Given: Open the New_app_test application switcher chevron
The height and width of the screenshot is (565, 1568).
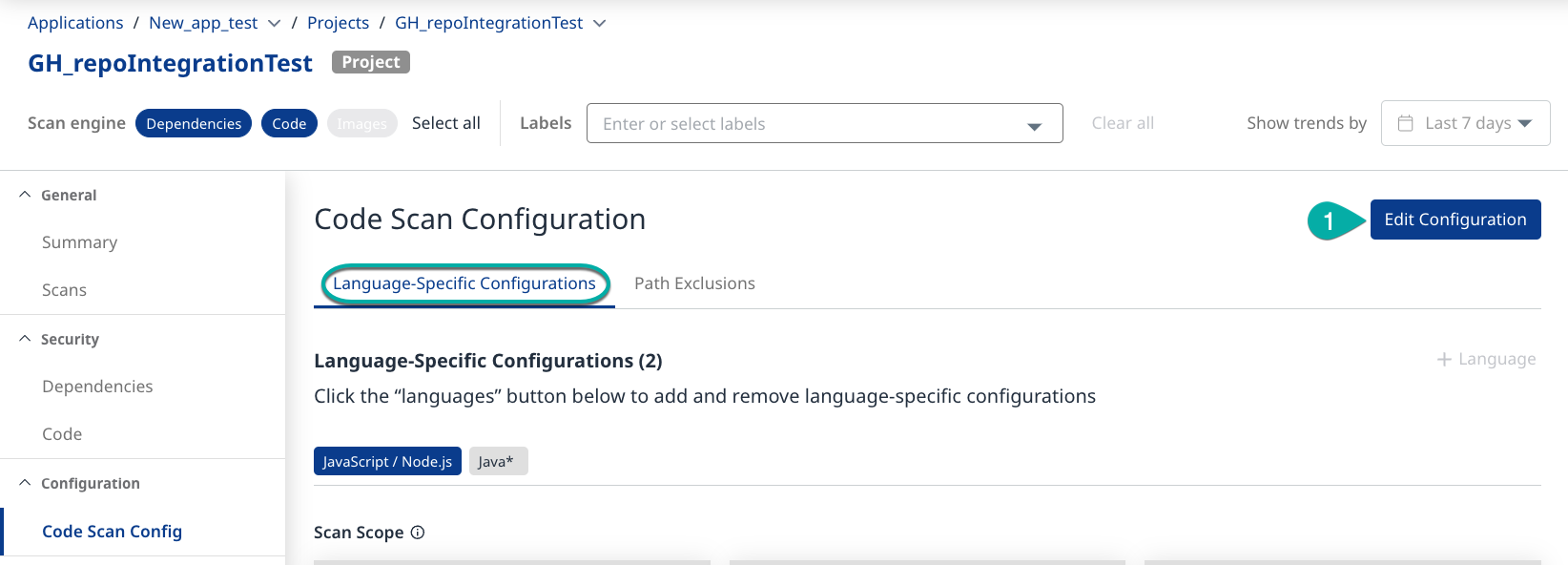Looking at the screenshot, I should (275, 22).
